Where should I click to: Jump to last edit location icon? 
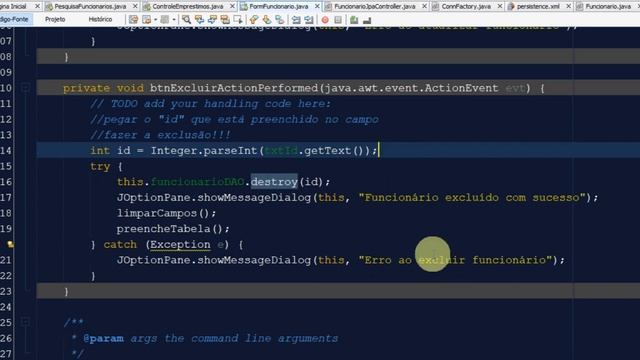133,19
